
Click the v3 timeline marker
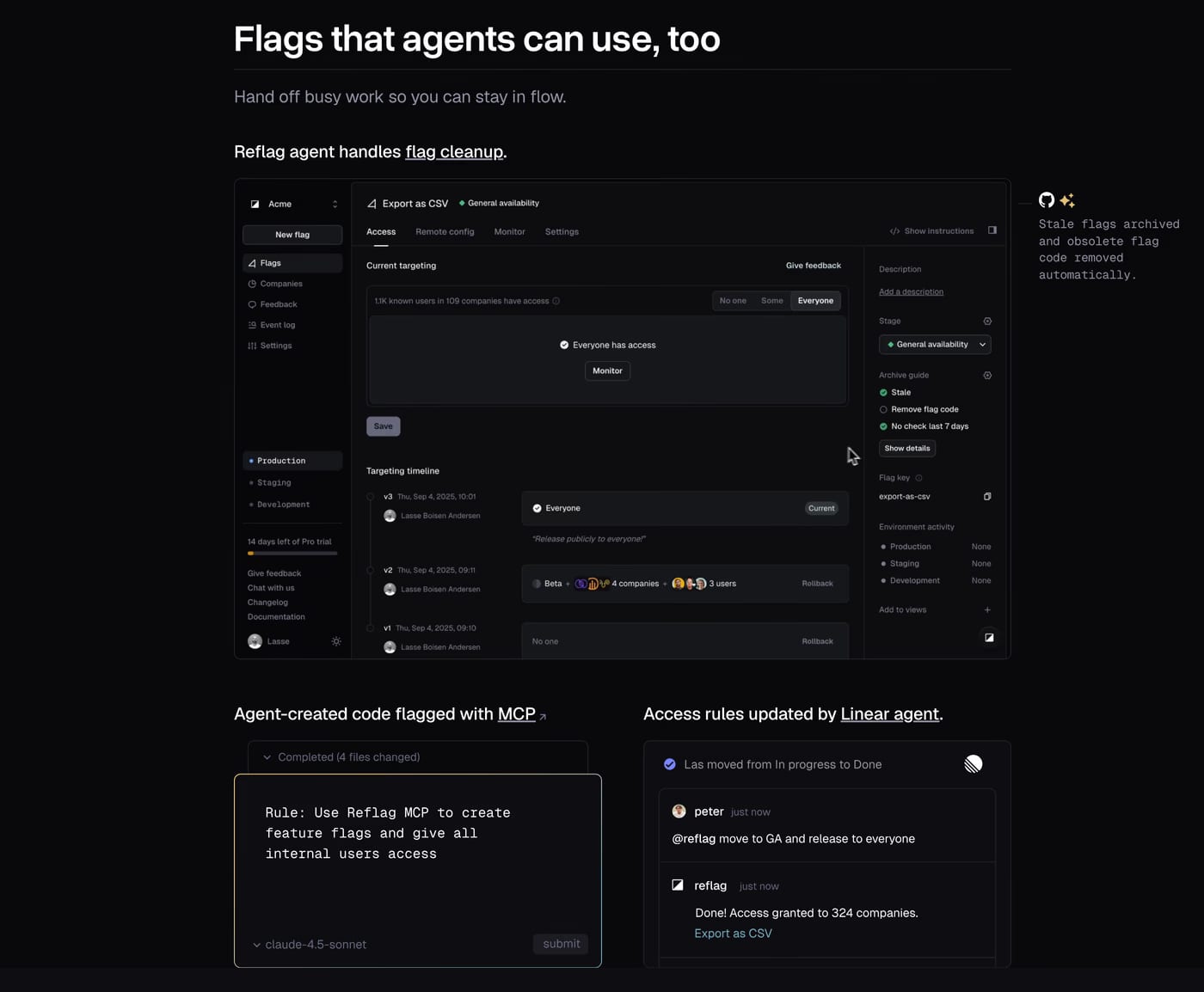[x=371, y=497]
